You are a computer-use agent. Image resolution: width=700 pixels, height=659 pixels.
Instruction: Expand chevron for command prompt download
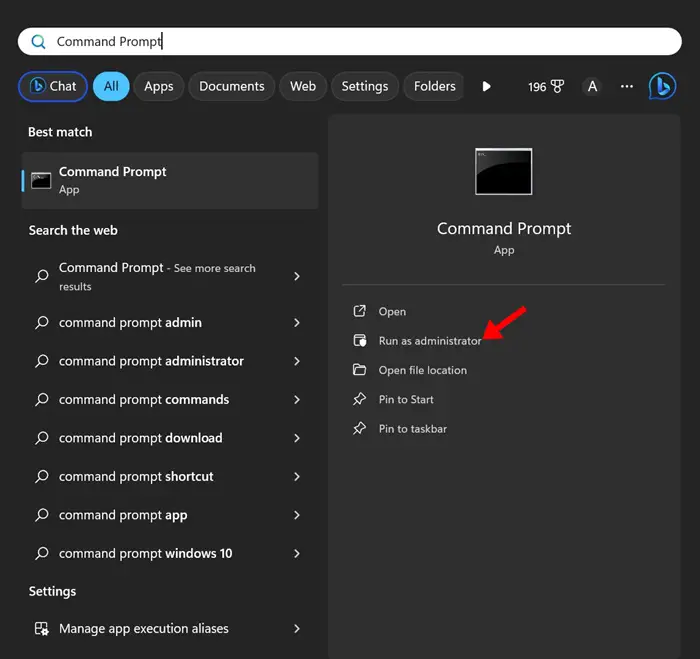click(x=297, y=438)
